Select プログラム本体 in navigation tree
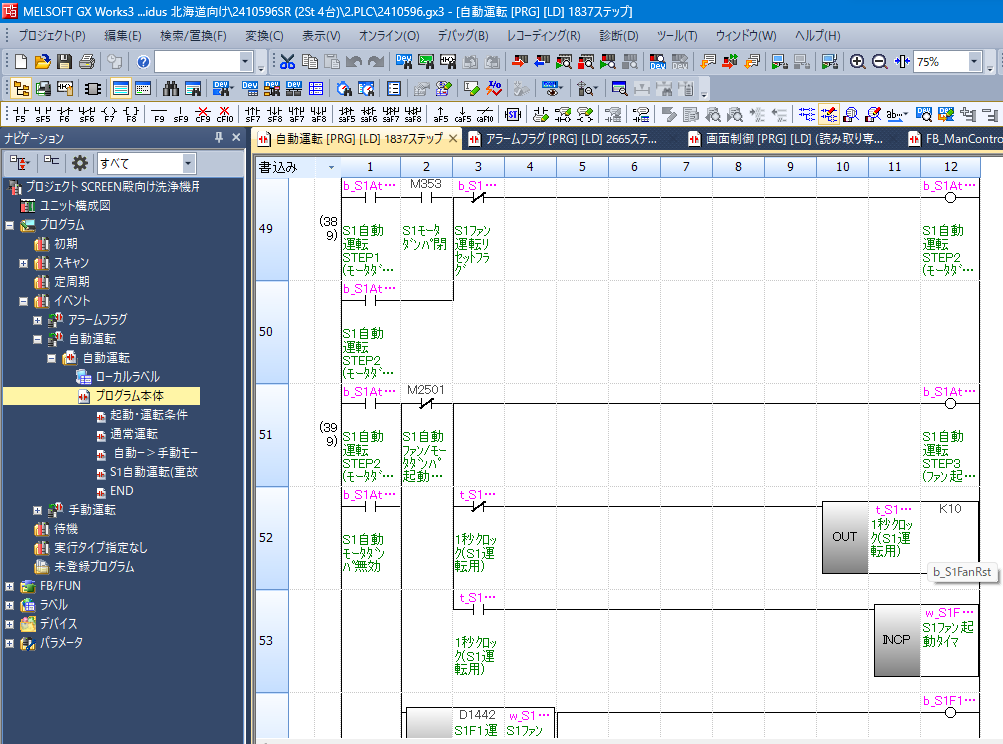The image size is (1003, 744). 129,396
